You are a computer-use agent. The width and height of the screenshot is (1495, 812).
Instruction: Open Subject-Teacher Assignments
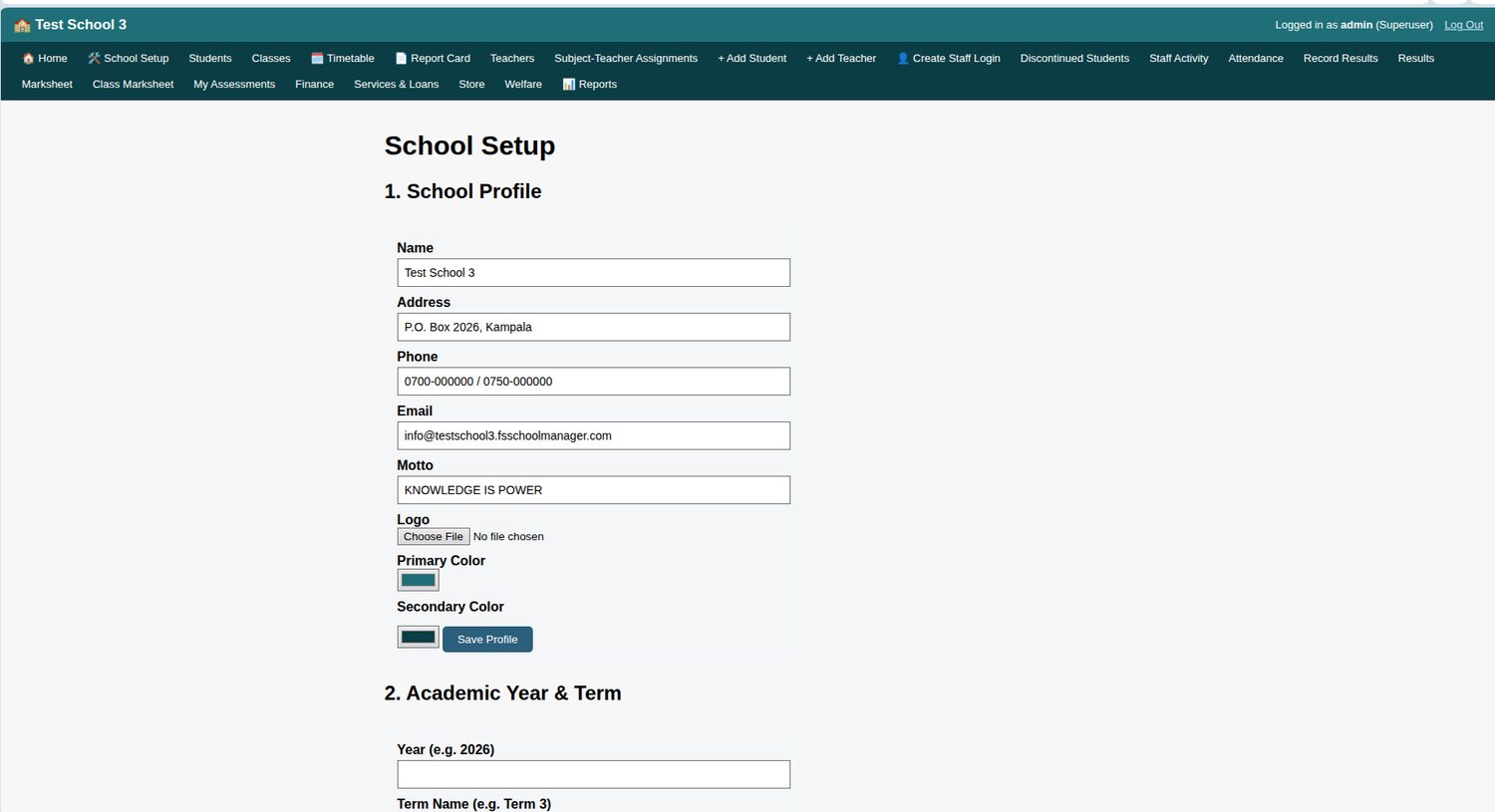pyautogui.click(x=626, y=59)
